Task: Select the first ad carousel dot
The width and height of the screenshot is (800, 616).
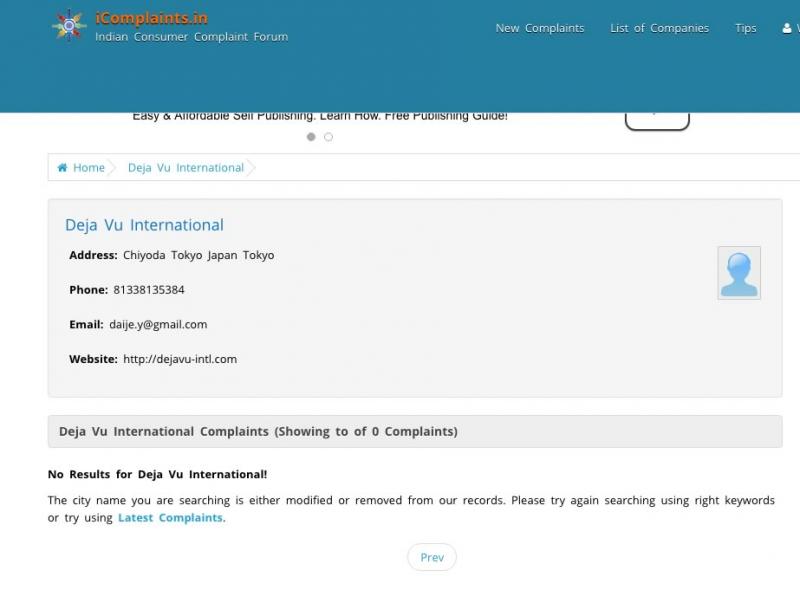Action: point(311,137)
